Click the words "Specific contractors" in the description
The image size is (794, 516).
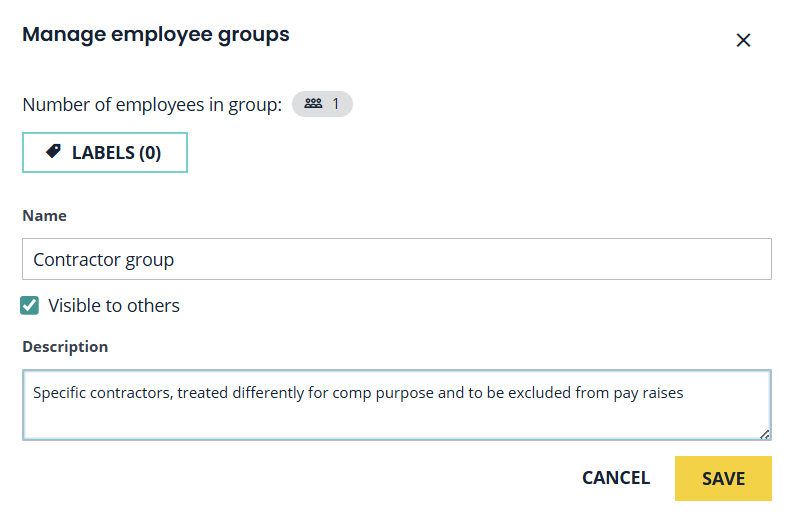coord(103,393)
